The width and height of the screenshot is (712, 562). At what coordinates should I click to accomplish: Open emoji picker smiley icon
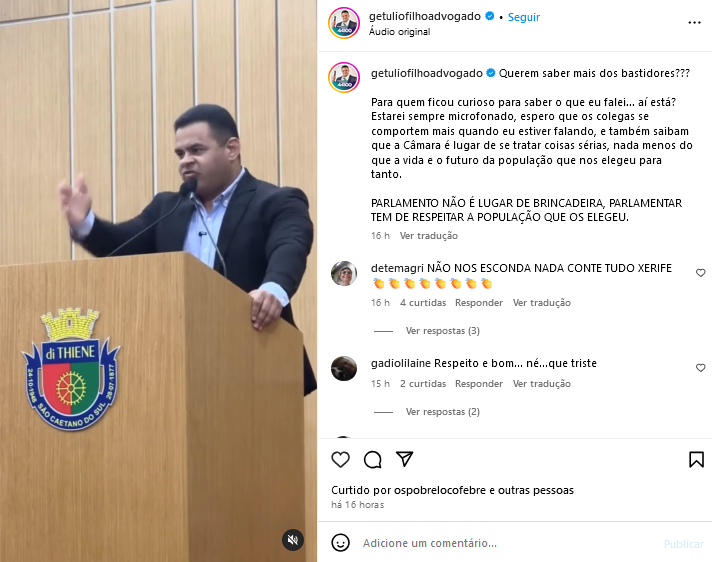coord(341,542)
